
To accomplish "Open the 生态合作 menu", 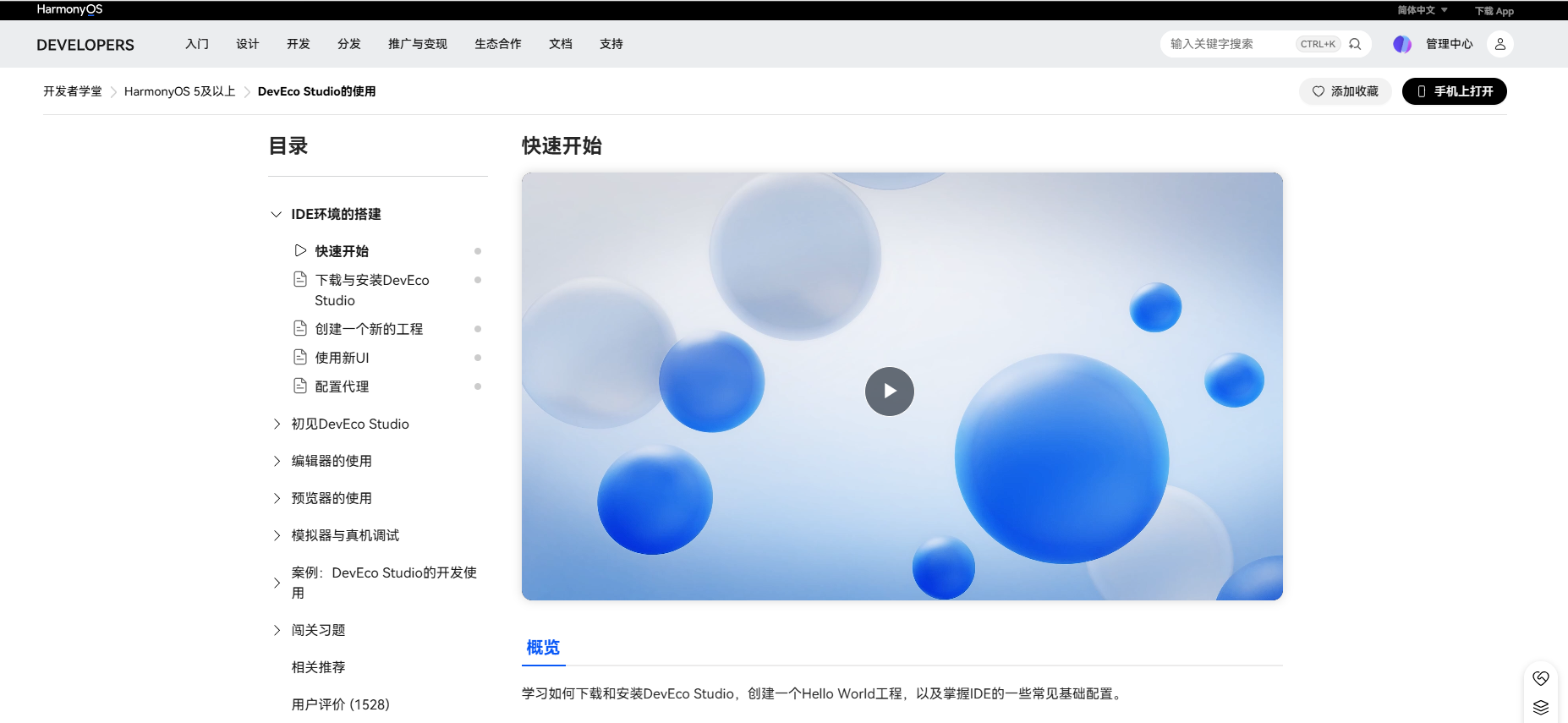I will (x=498, y=44).
